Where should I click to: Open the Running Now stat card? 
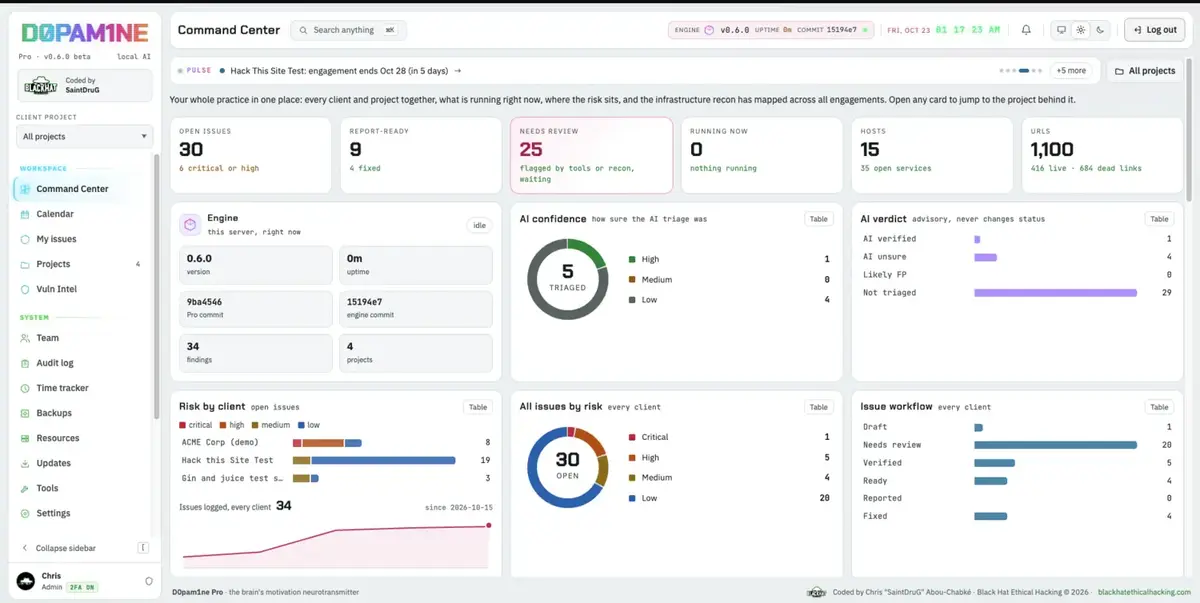(x=762, y=155)
